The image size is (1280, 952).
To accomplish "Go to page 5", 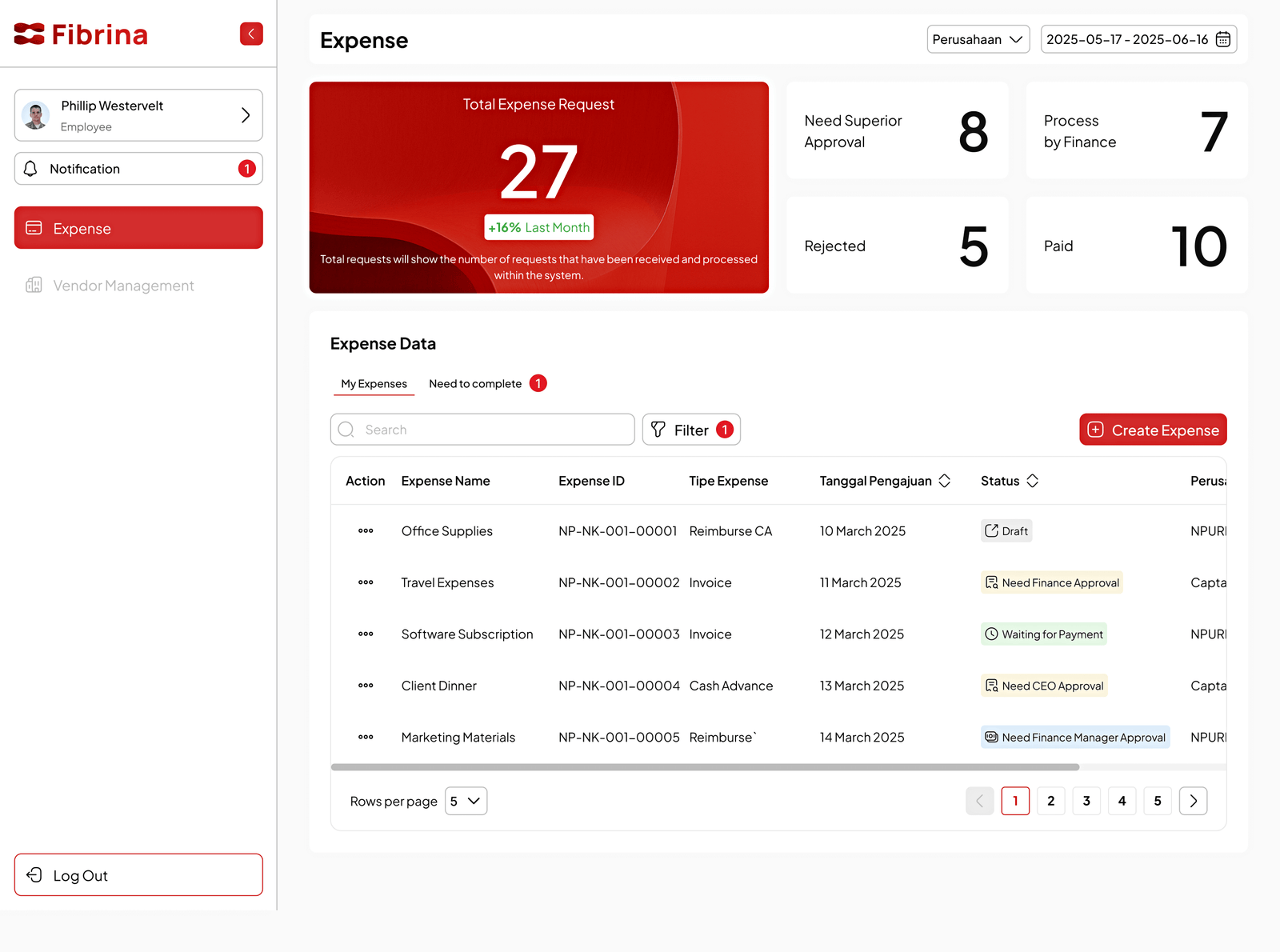I will tap(1158, 801).
